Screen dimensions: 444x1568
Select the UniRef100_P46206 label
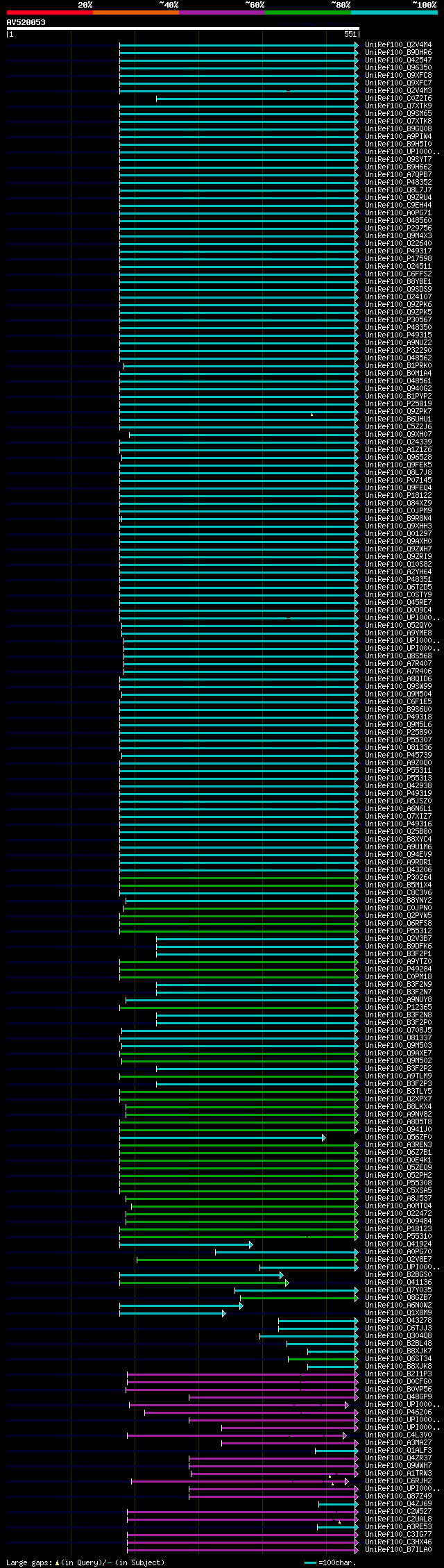[x=398, y=1412]
